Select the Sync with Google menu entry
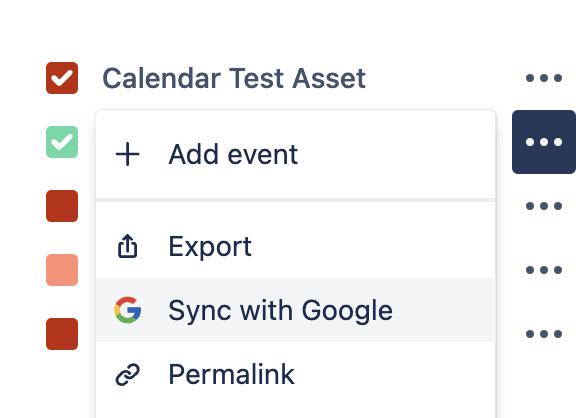 point(296,310)
